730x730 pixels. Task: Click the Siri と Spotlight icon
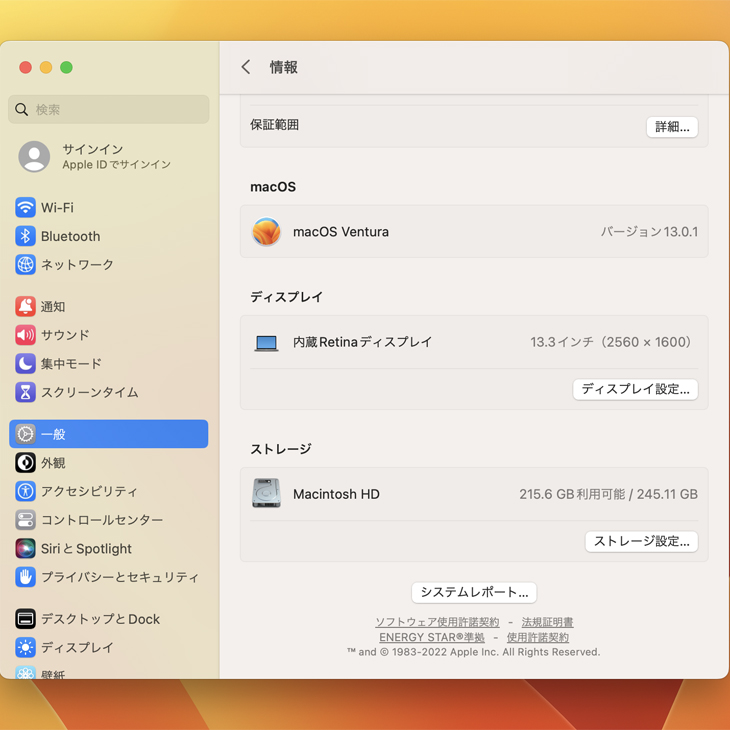(25, 549)
